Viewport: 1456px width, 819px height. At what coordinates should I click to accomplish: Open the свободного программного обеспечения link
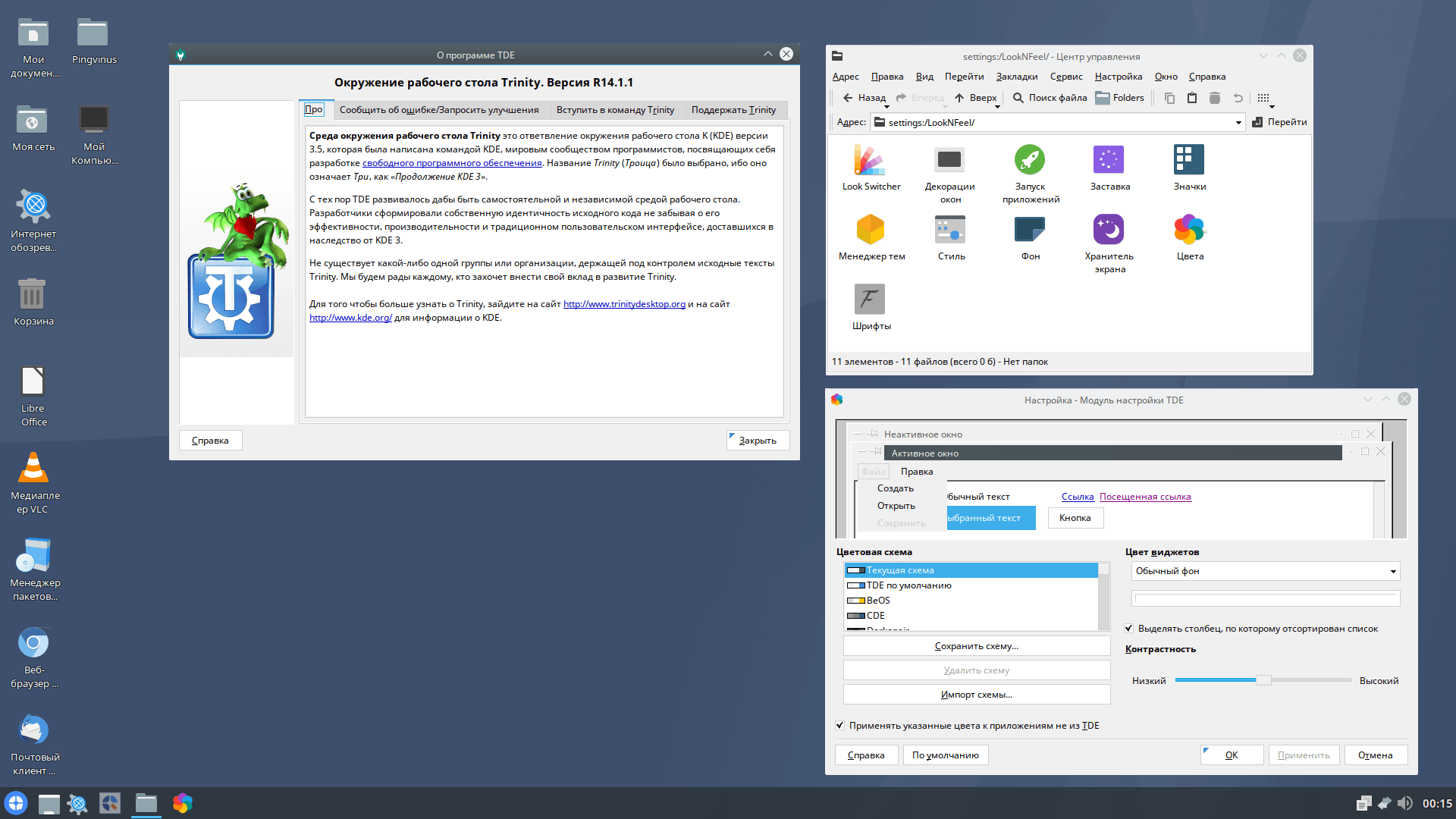pos(452,163)
